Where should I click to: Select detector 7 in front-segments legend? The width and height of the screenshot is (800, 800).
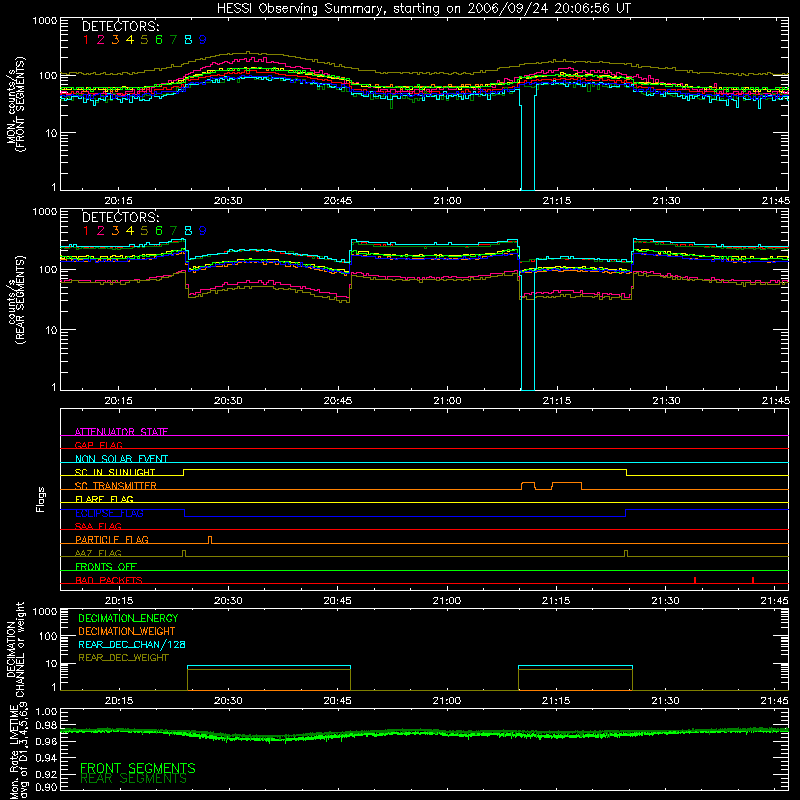(173, 39)
